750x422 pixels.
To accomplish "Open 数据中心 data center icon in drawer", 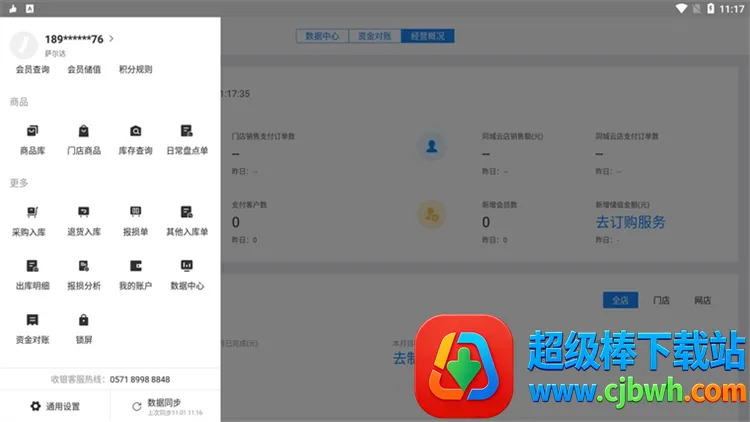I will [187, 266].
